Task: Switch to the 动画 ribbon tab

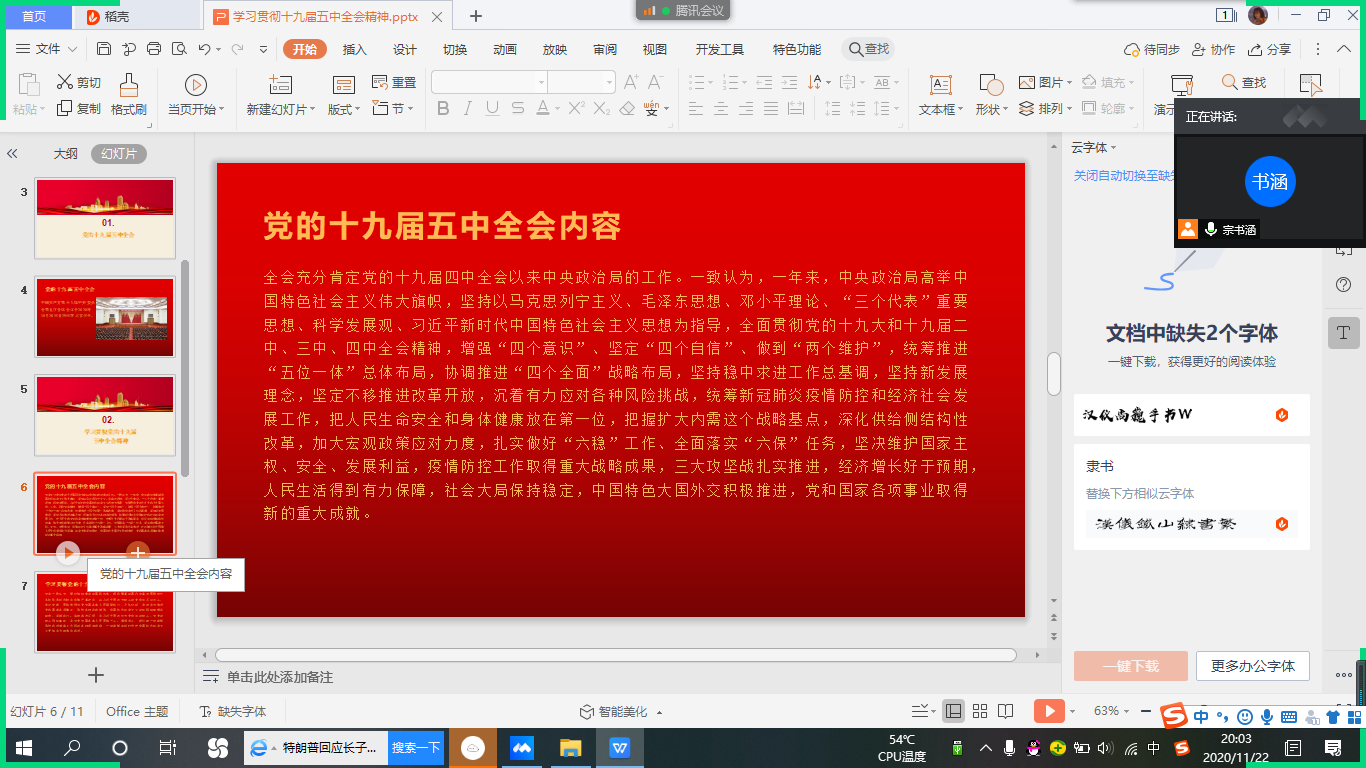Action: pos(505,49)
